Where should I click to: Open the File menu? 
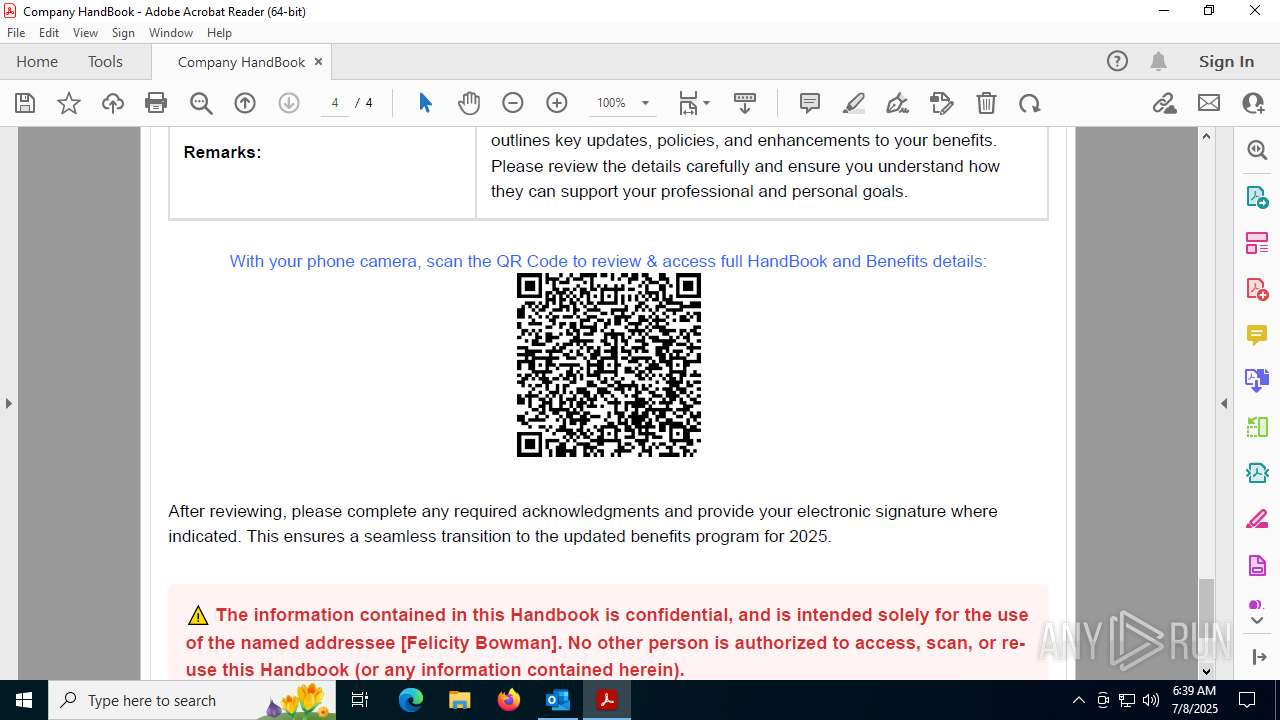point(16,33)
